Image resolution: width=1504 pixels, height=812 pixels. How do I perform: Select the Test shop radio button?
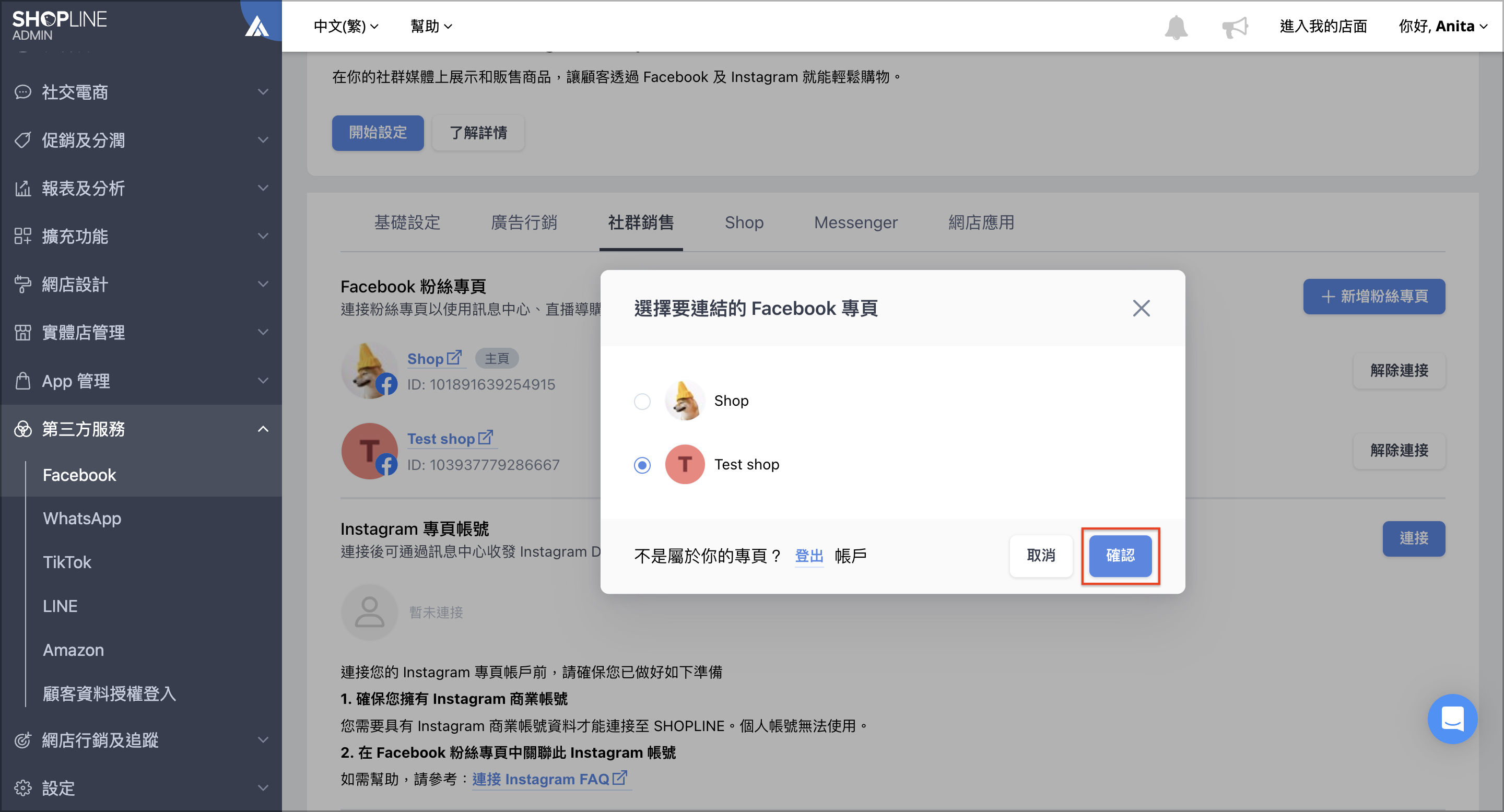point(642,465)
